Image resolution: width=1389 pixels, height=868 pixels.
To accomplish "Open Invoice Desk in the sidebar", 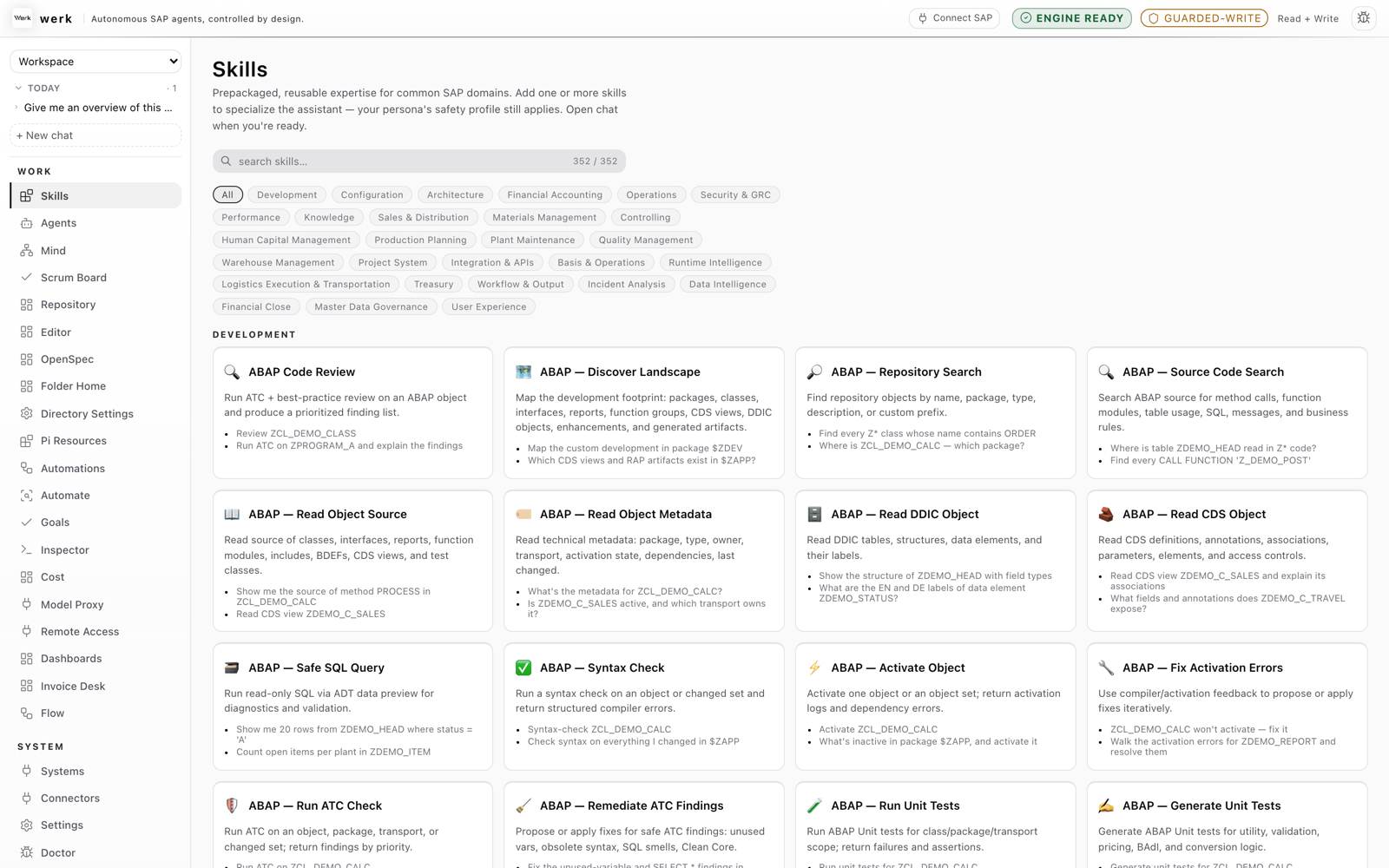I will click(95, 687).
